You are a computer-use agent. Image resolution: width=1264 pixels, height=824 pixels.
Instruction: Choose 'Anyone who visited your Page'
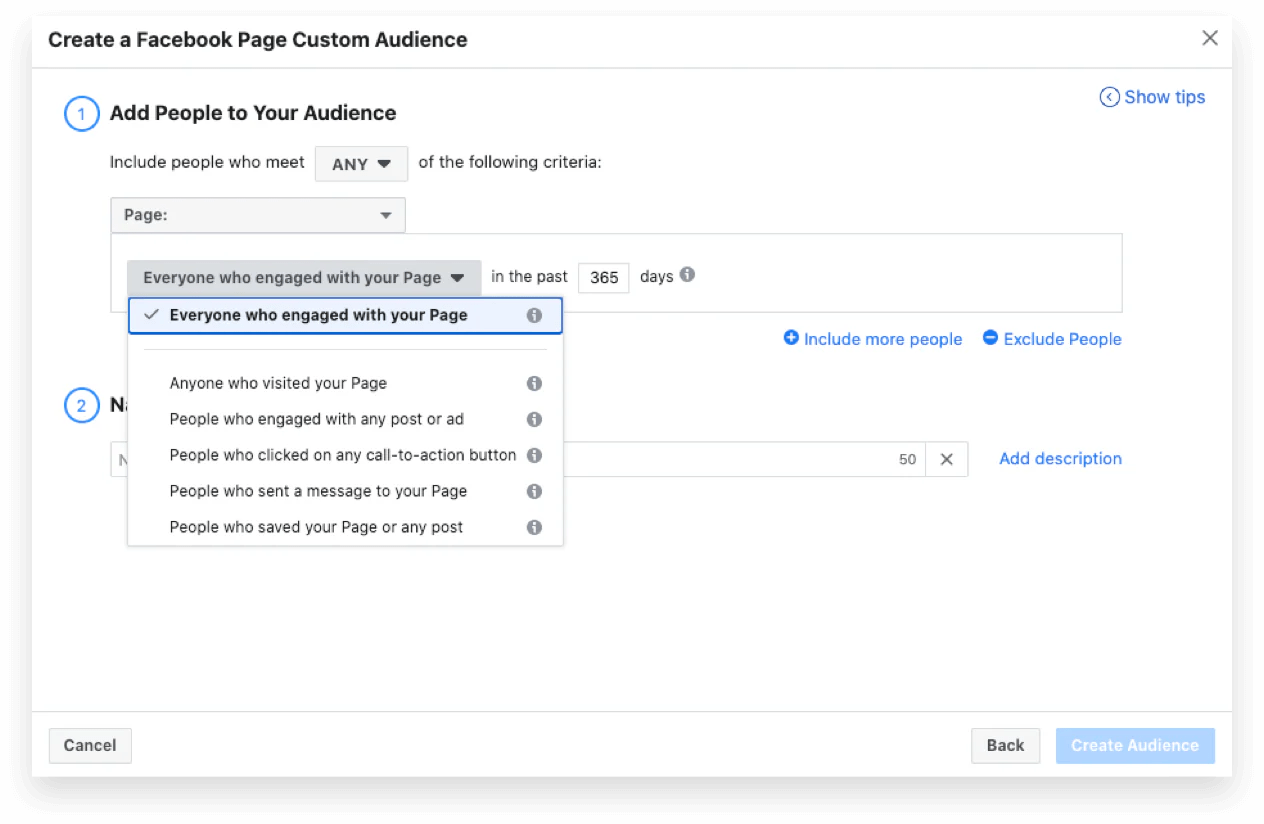(x=345, y=383)
